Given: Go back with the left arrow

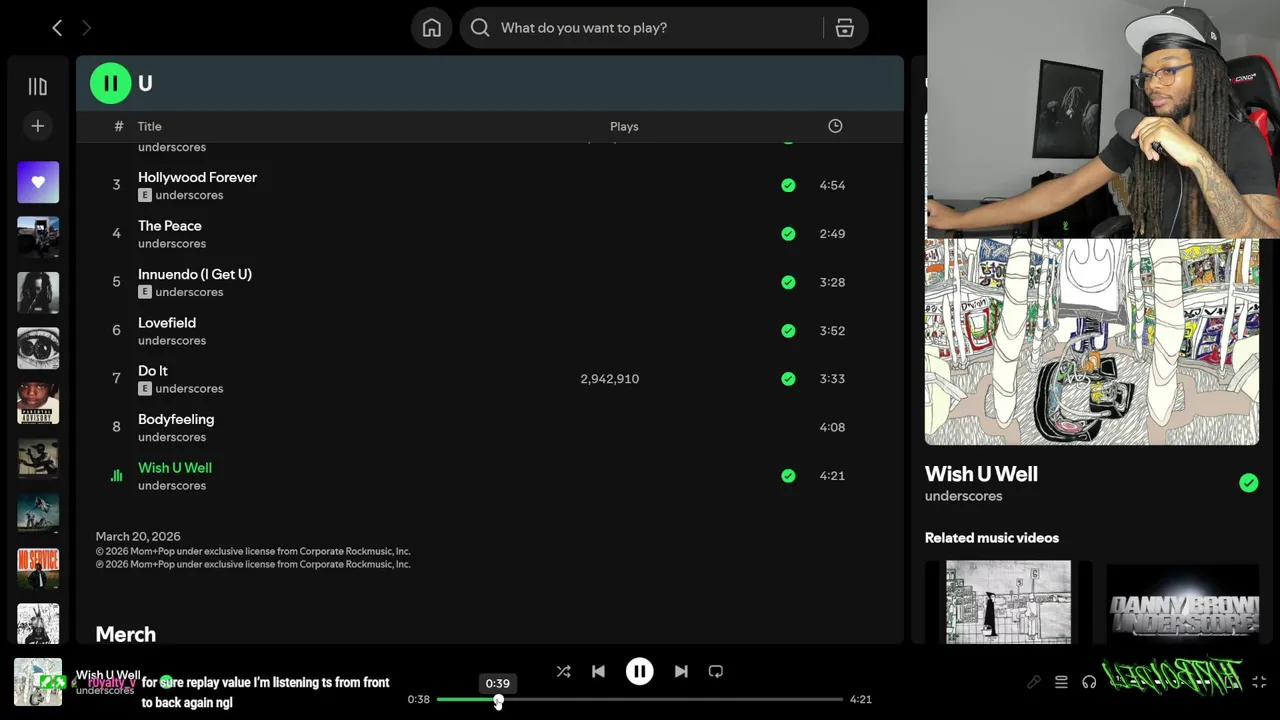Looking at the screenshot, I should click(x=57, y=28).
